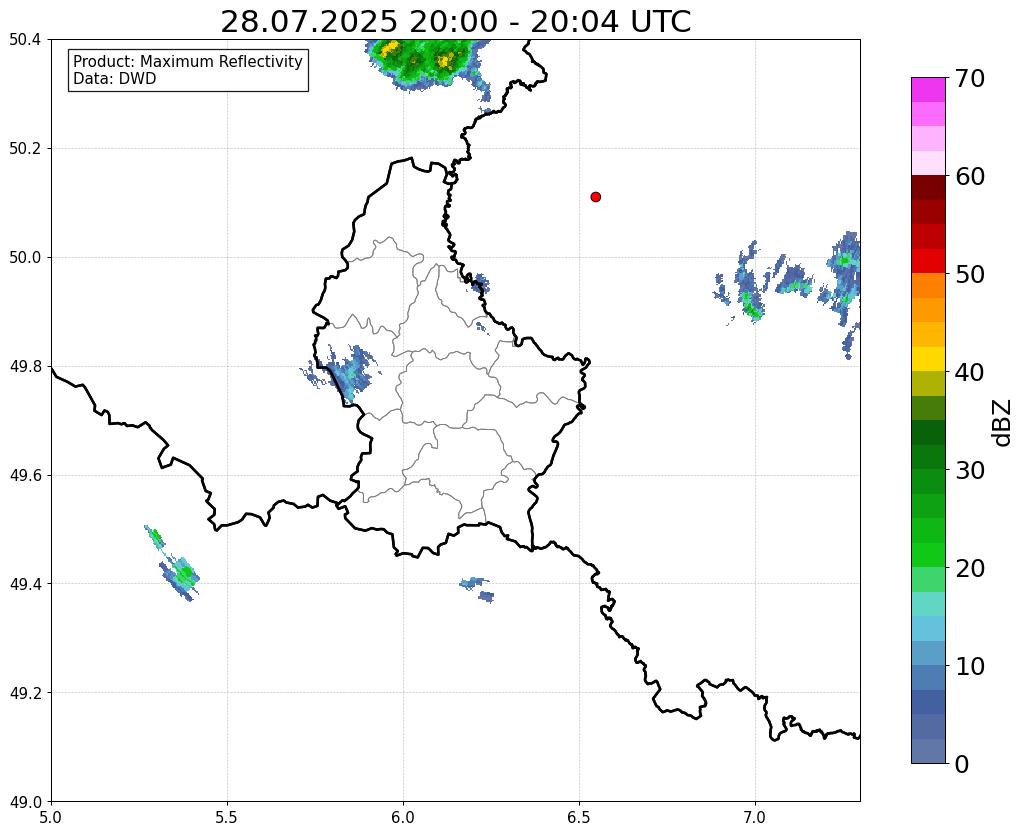
Task: Click the colorbar tick label 20
Action: (x=970, y=568)
